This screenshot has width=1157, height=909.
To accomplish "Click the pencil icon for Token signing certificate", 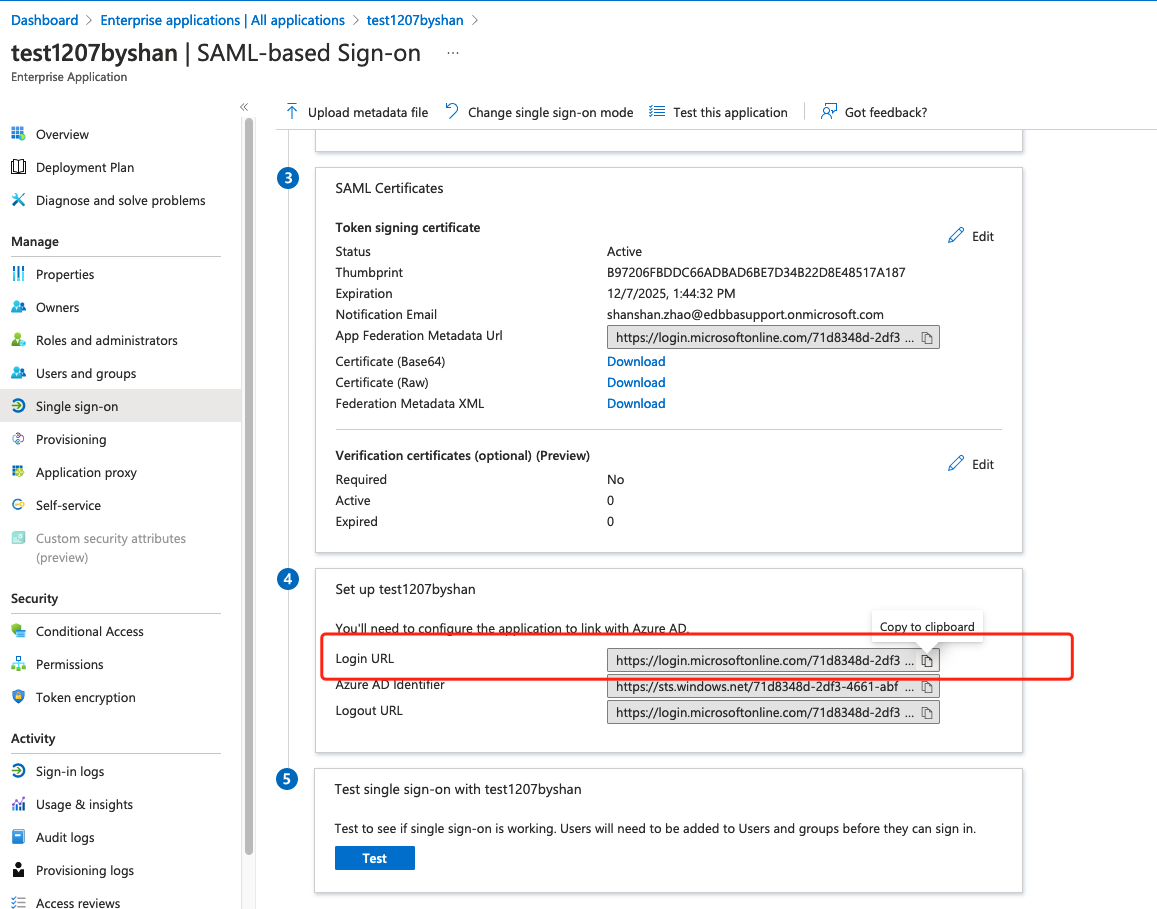I will [x=956, y=235].
